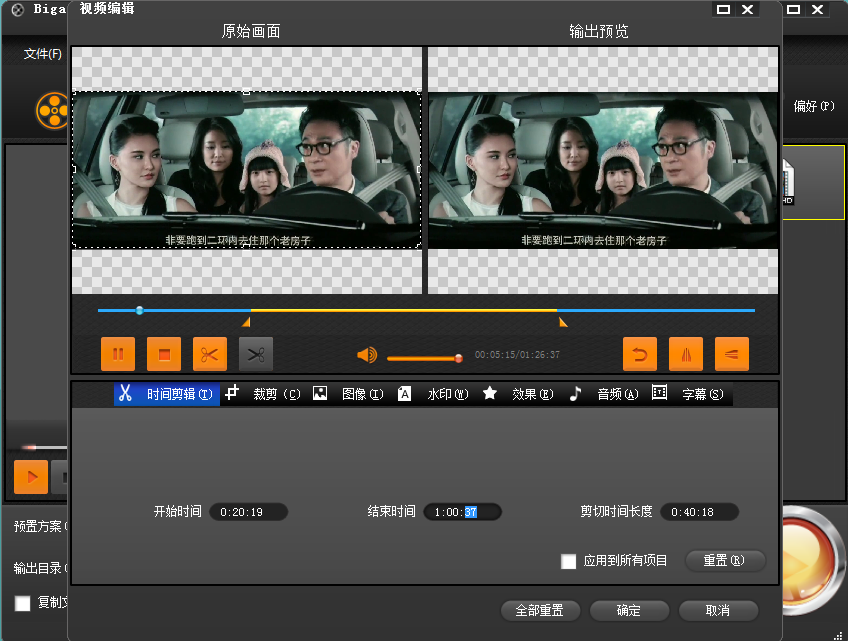This screenshot has width=848, height=641.
Task: Click the 重置 (R) button
Action: pos(725,560)
